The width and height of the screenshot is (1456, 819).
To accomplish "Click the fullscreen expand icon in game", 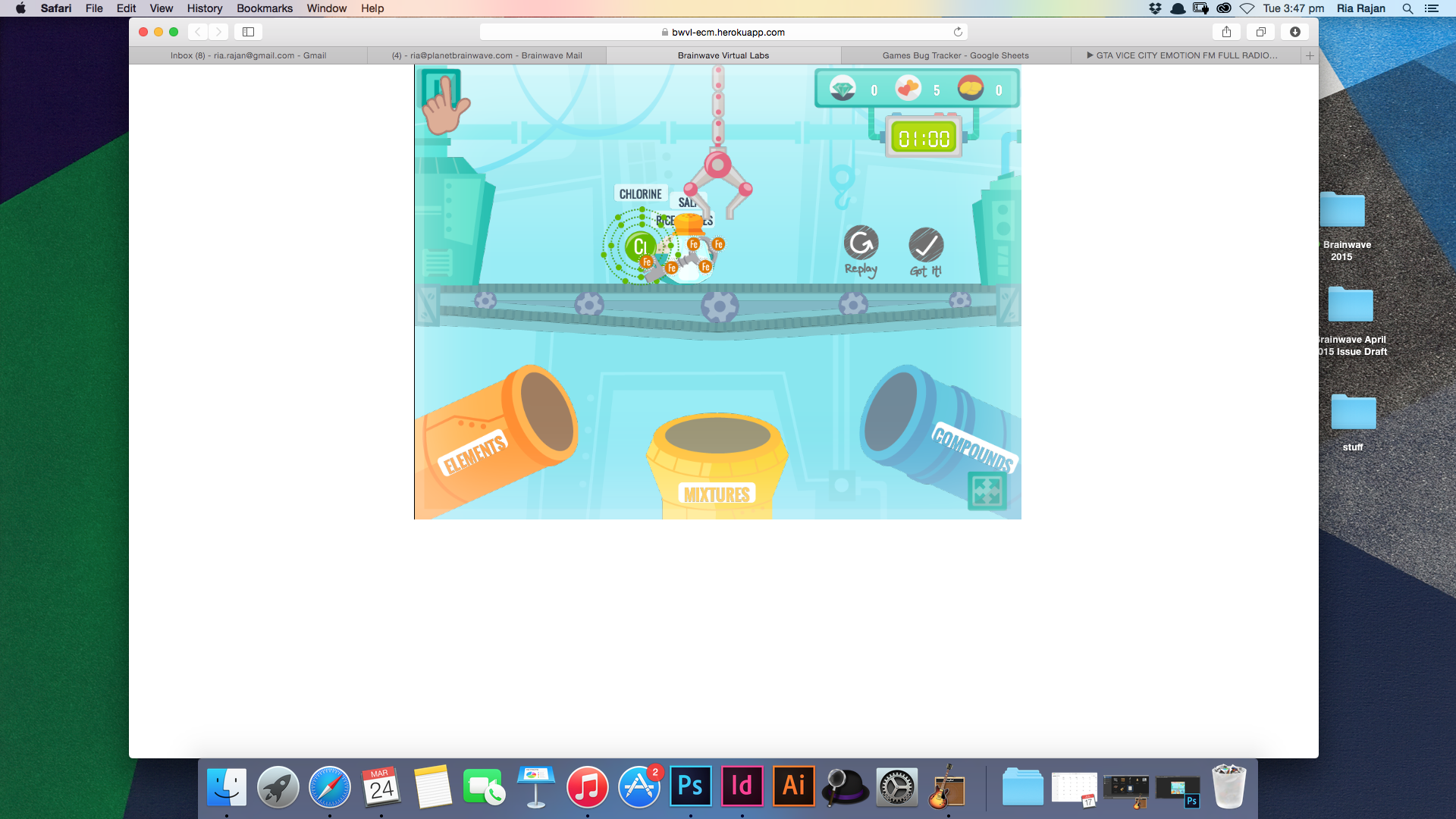I will click(x=987, y=491).
